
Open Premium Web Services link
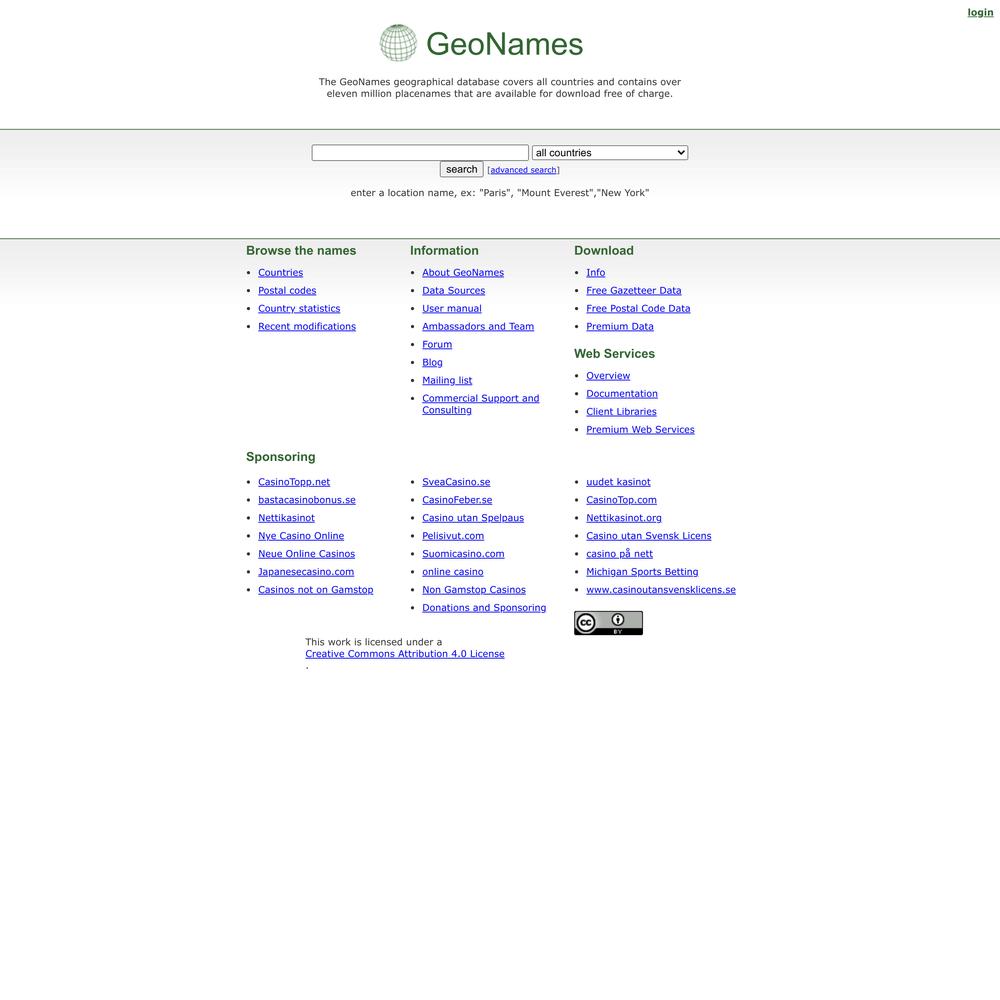pyautogui.click(x=640, y=429)
